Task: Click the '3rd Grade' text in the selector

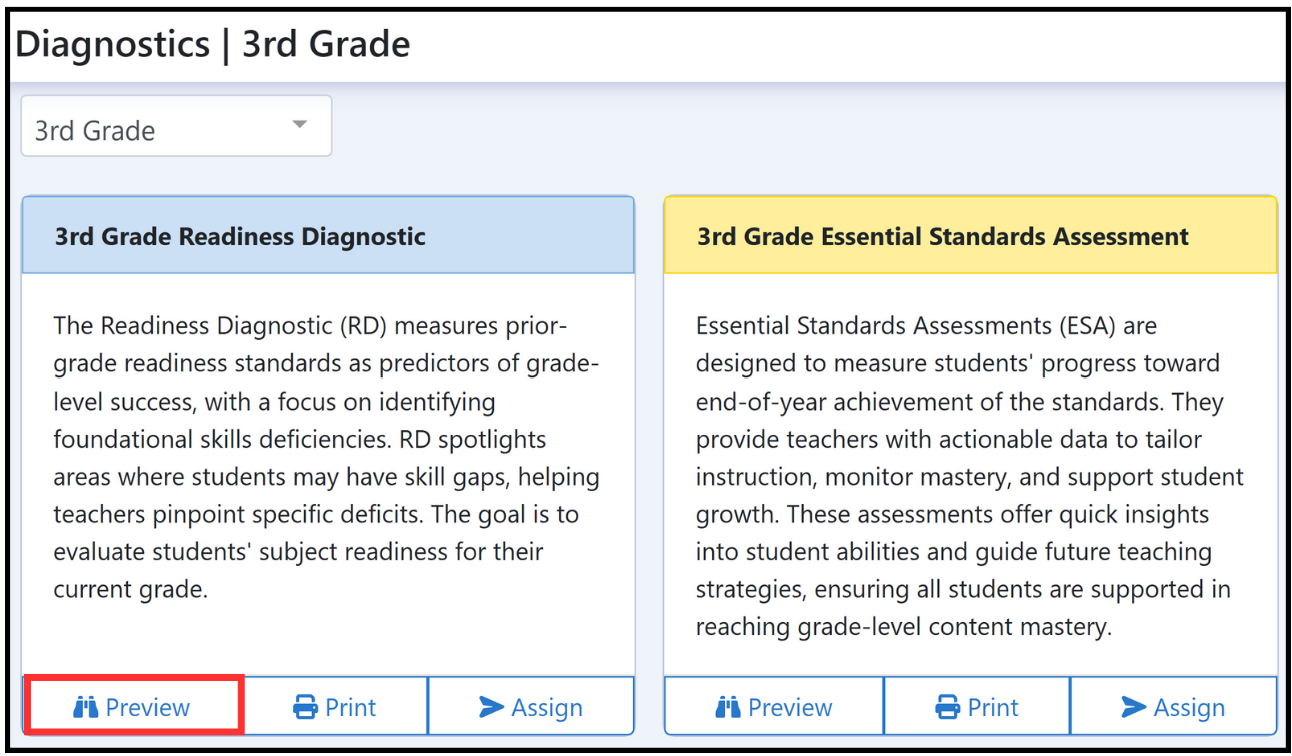Action: tap(95, 131)
